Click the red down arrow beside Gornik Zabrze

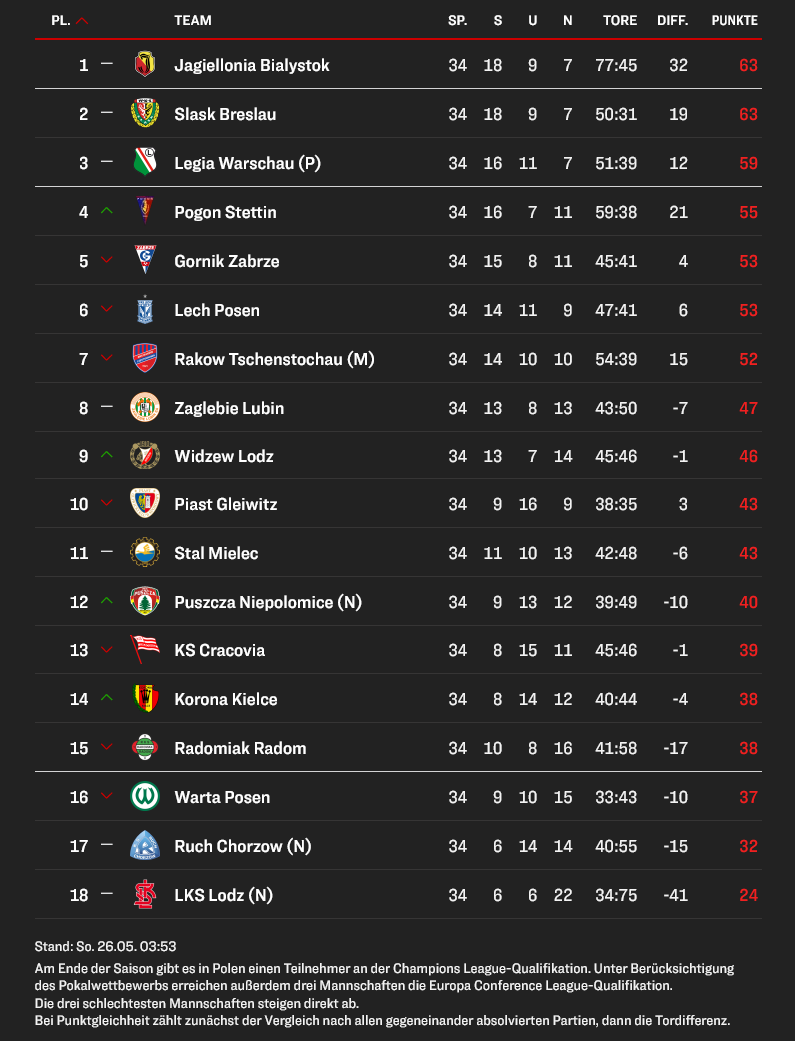(106, 260)
